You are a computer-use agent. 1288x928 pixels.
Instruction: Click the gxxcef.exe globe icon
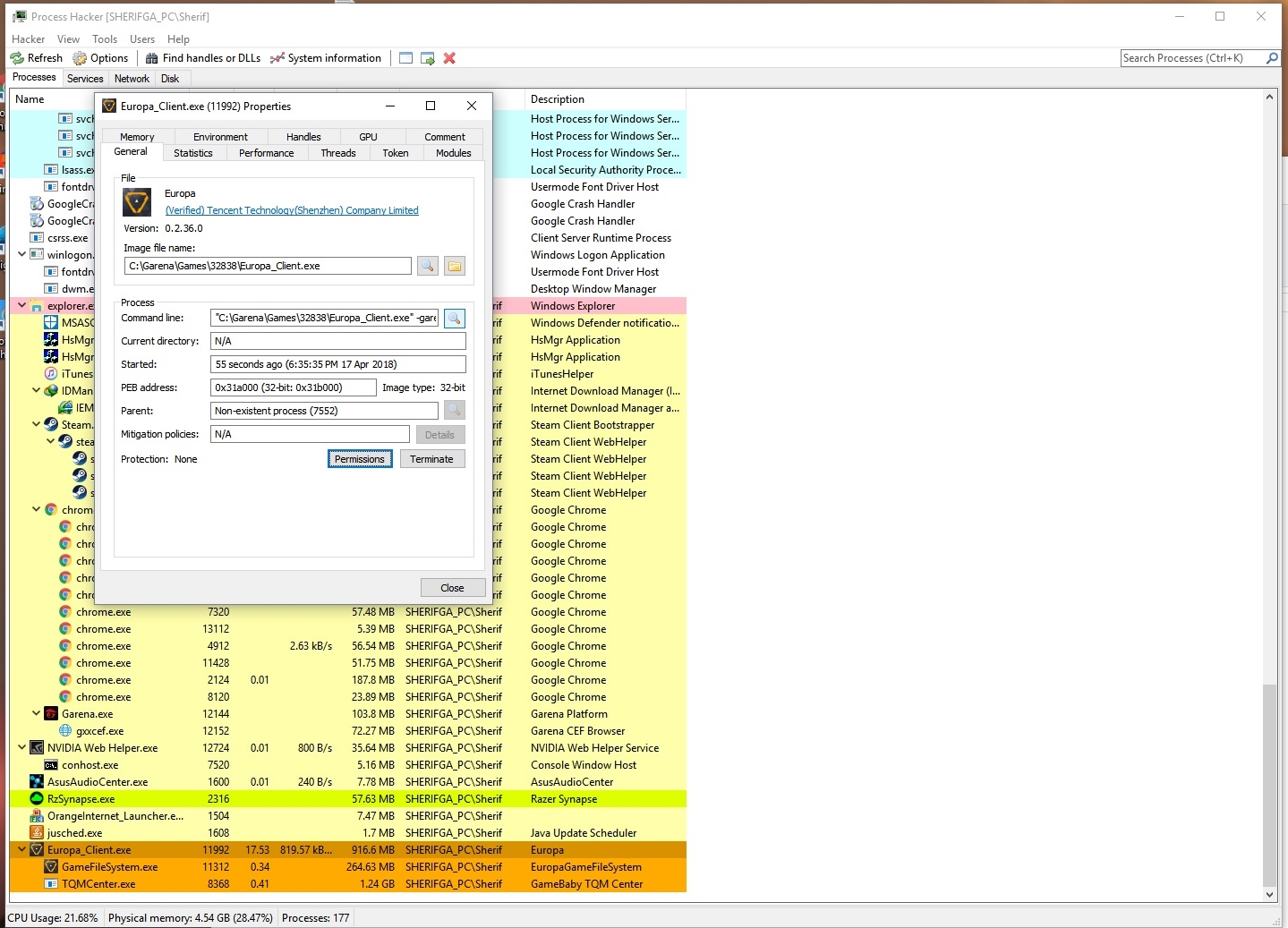click(x=65, y=731)
